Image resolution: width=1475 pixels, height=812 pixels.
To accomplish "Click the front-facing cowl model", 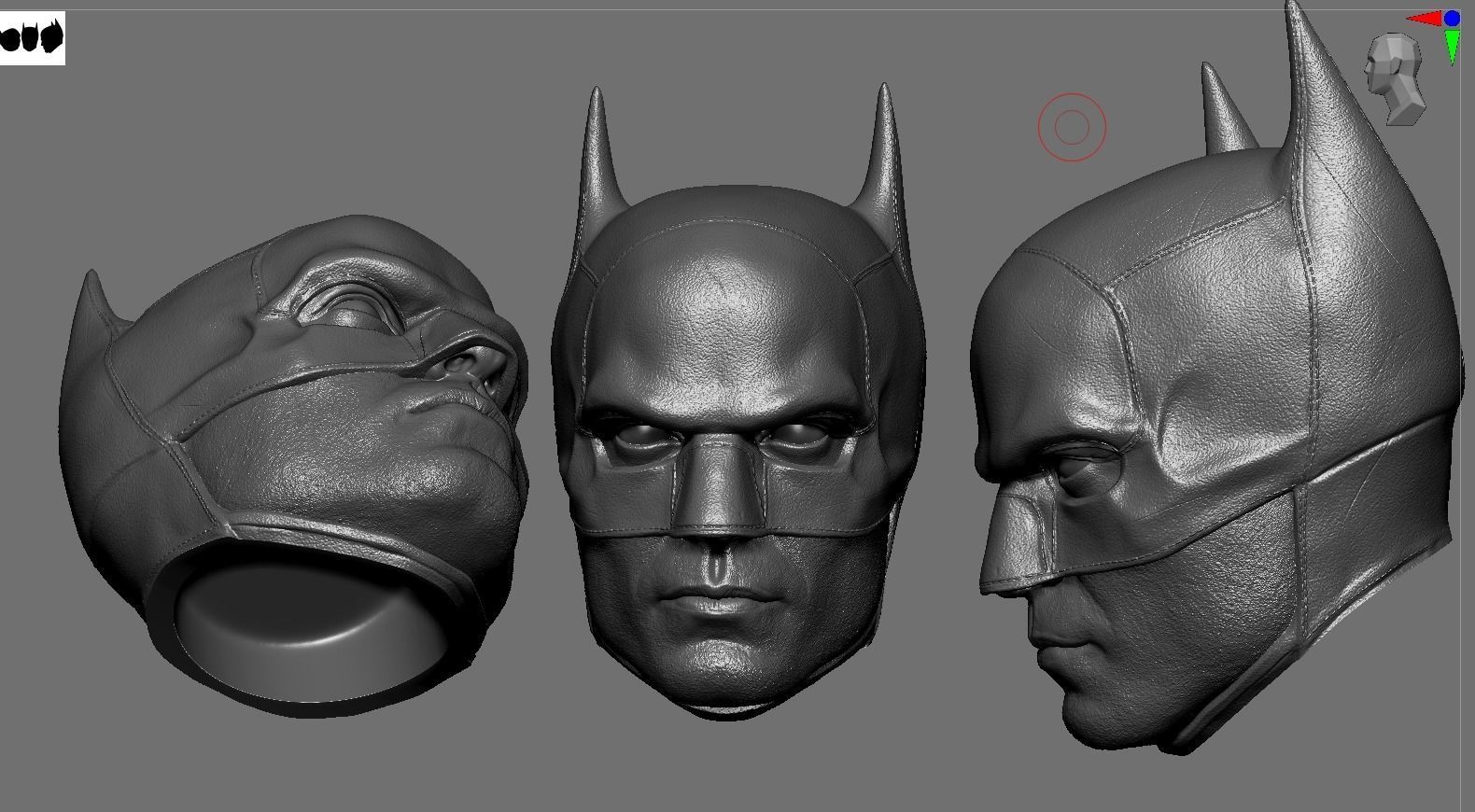I will pyautogui.click(x=737, y=401).
